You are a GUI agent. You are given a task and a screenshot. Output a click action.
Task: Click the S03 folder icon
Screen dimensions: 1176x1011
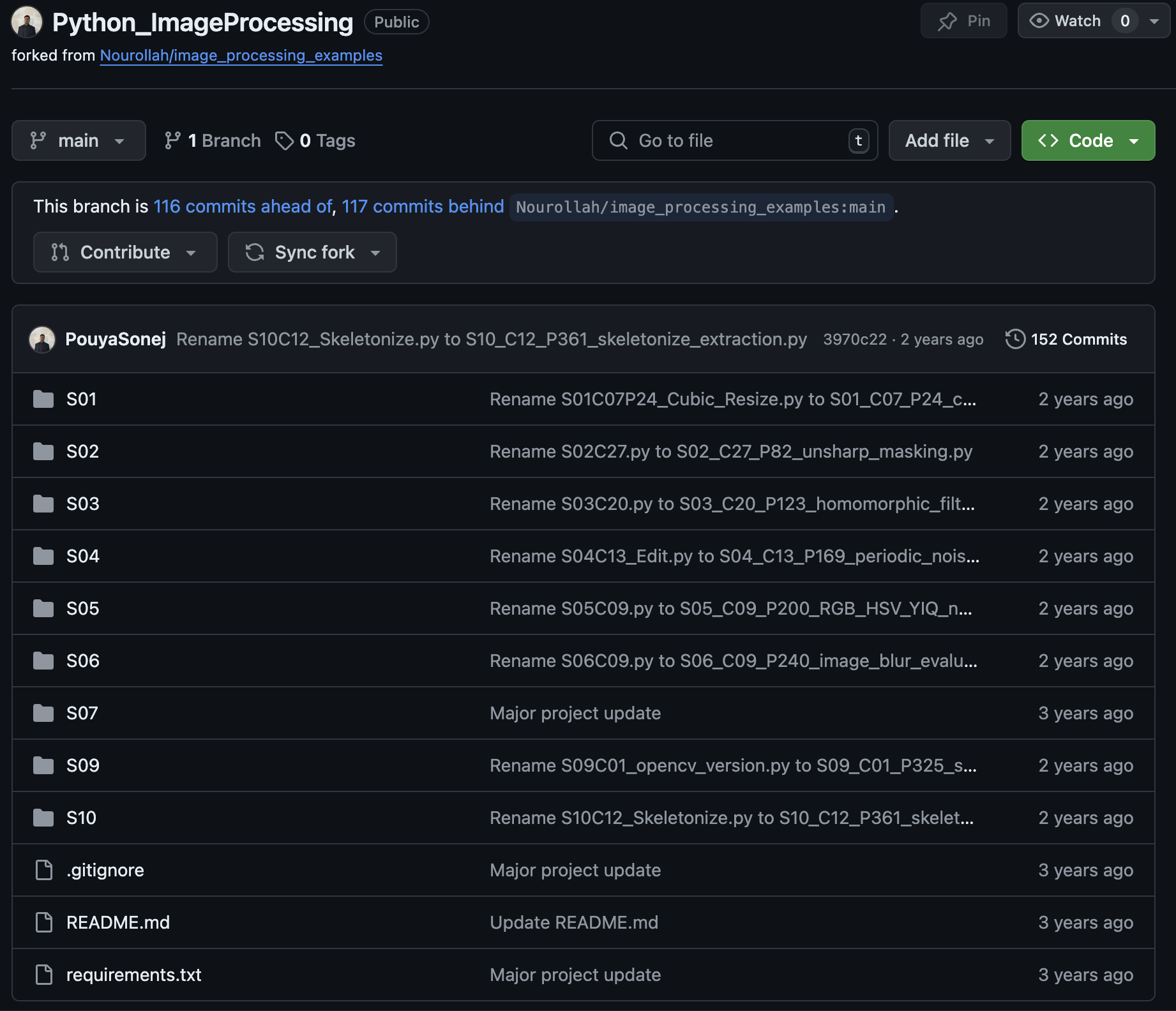pos(43,504)
